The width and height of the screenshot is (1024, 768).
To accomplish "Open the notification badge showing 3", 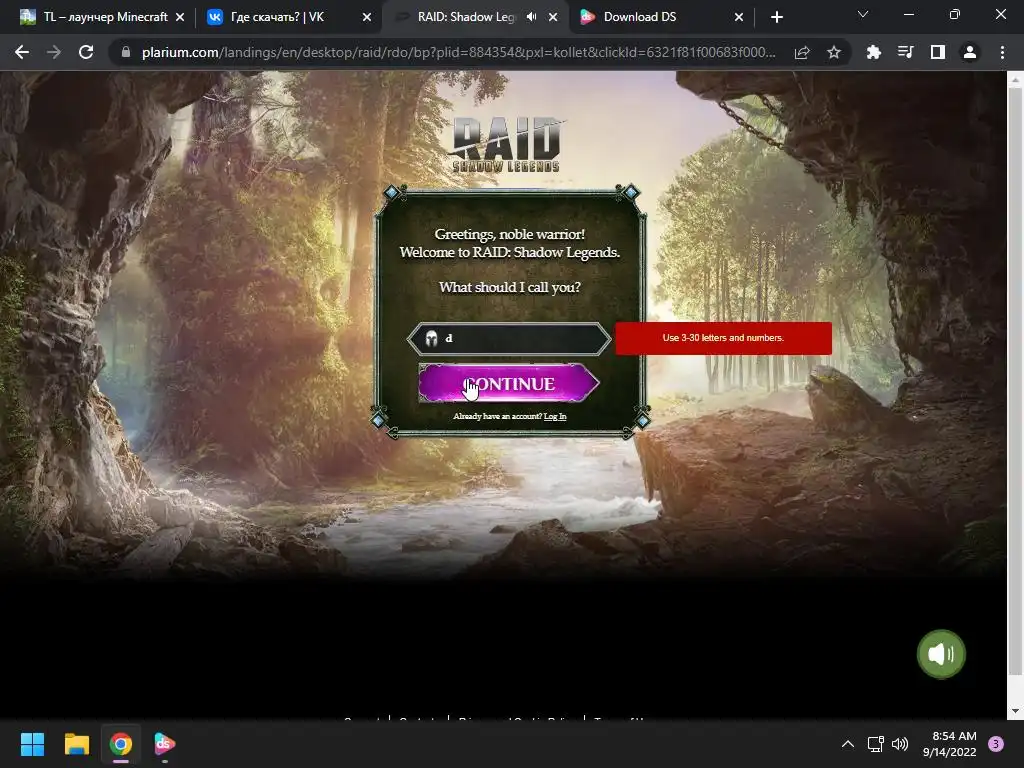I will [996, 744].
